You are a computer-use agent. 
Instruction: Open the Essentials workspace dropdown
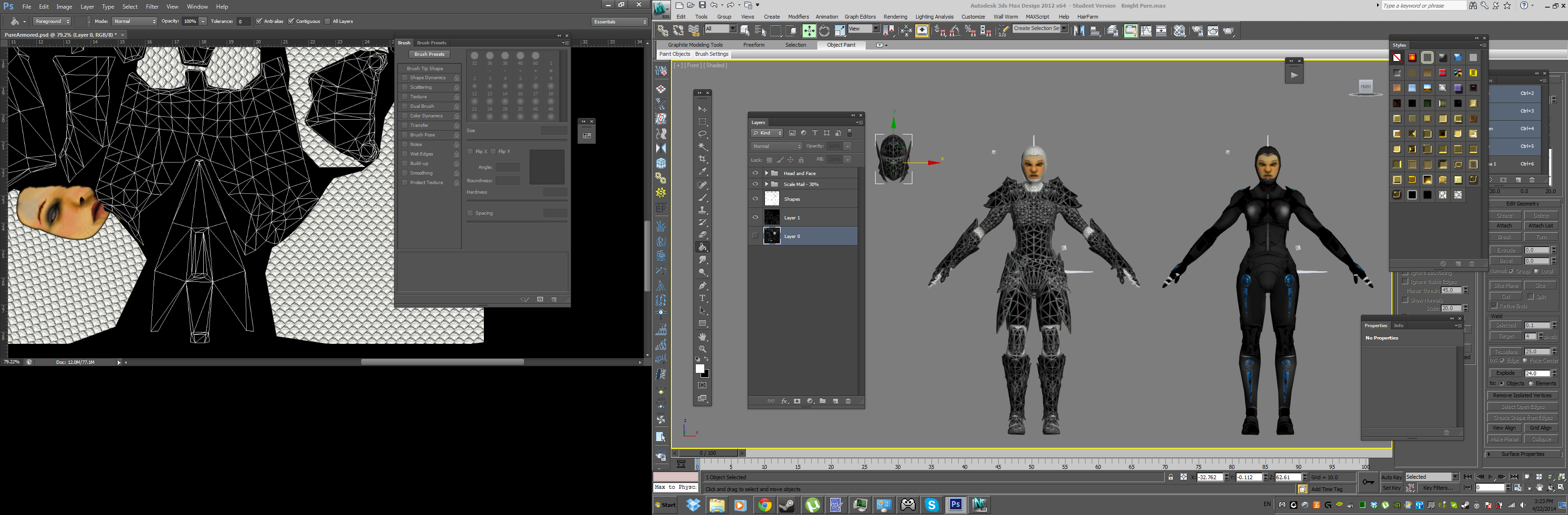tap(620, 22)
